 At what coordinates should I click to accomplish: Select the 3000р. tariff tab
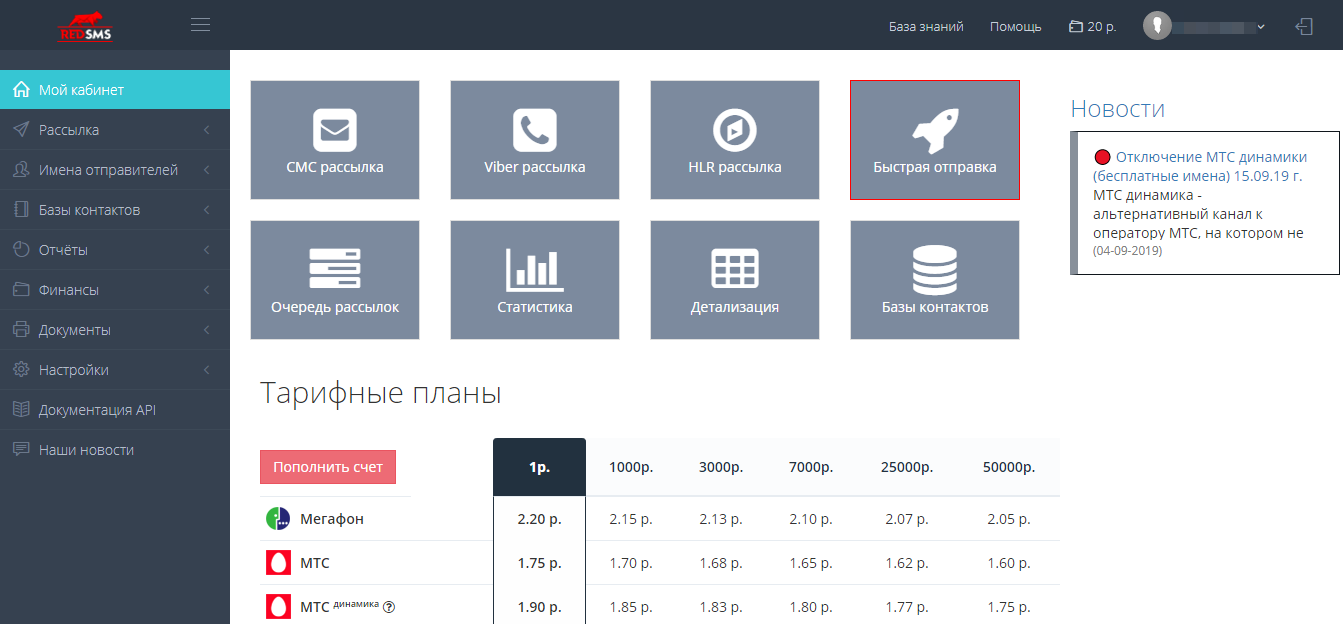tap(721, 467)
